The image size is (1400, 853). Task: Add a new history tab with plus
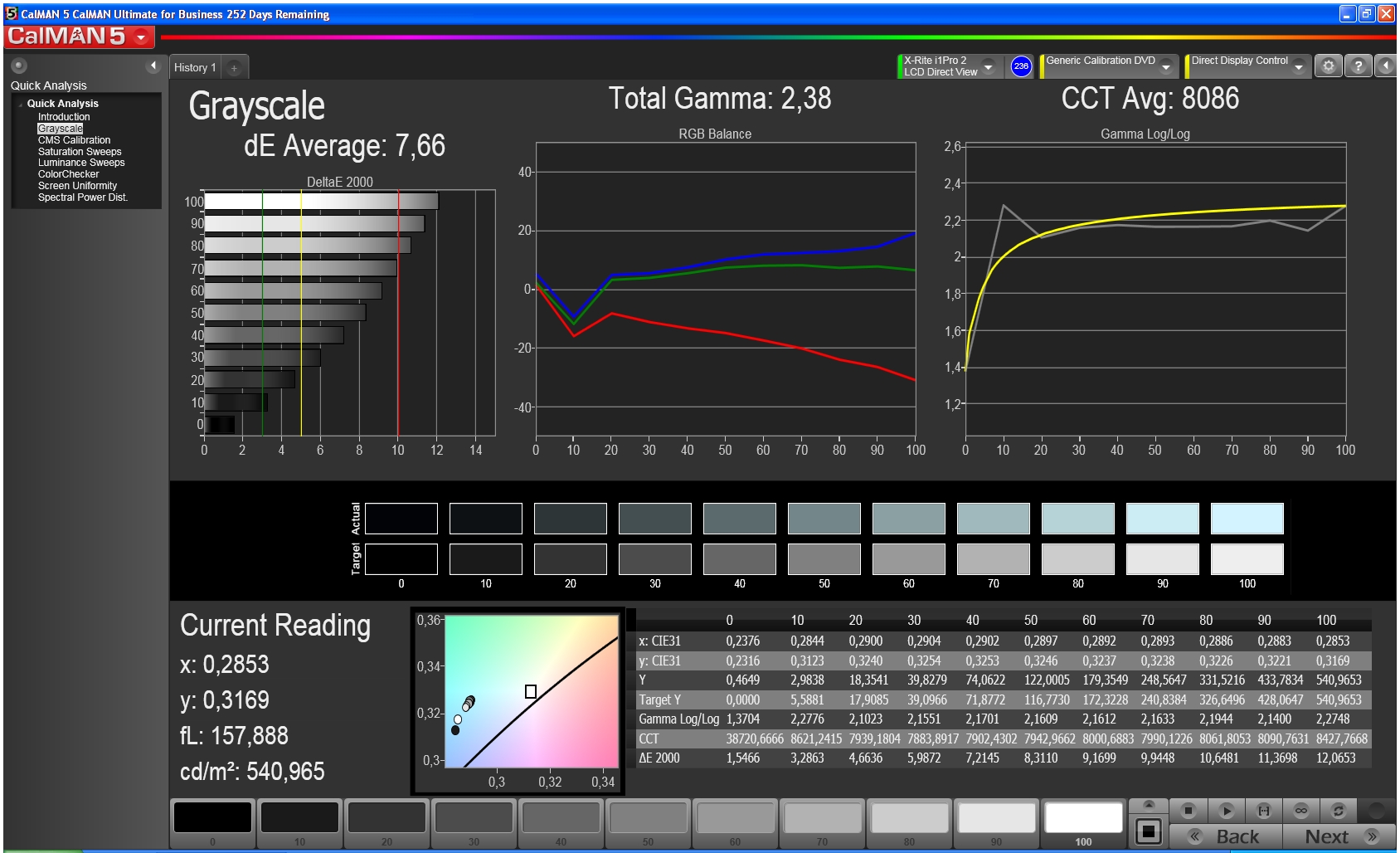[234, 68]
